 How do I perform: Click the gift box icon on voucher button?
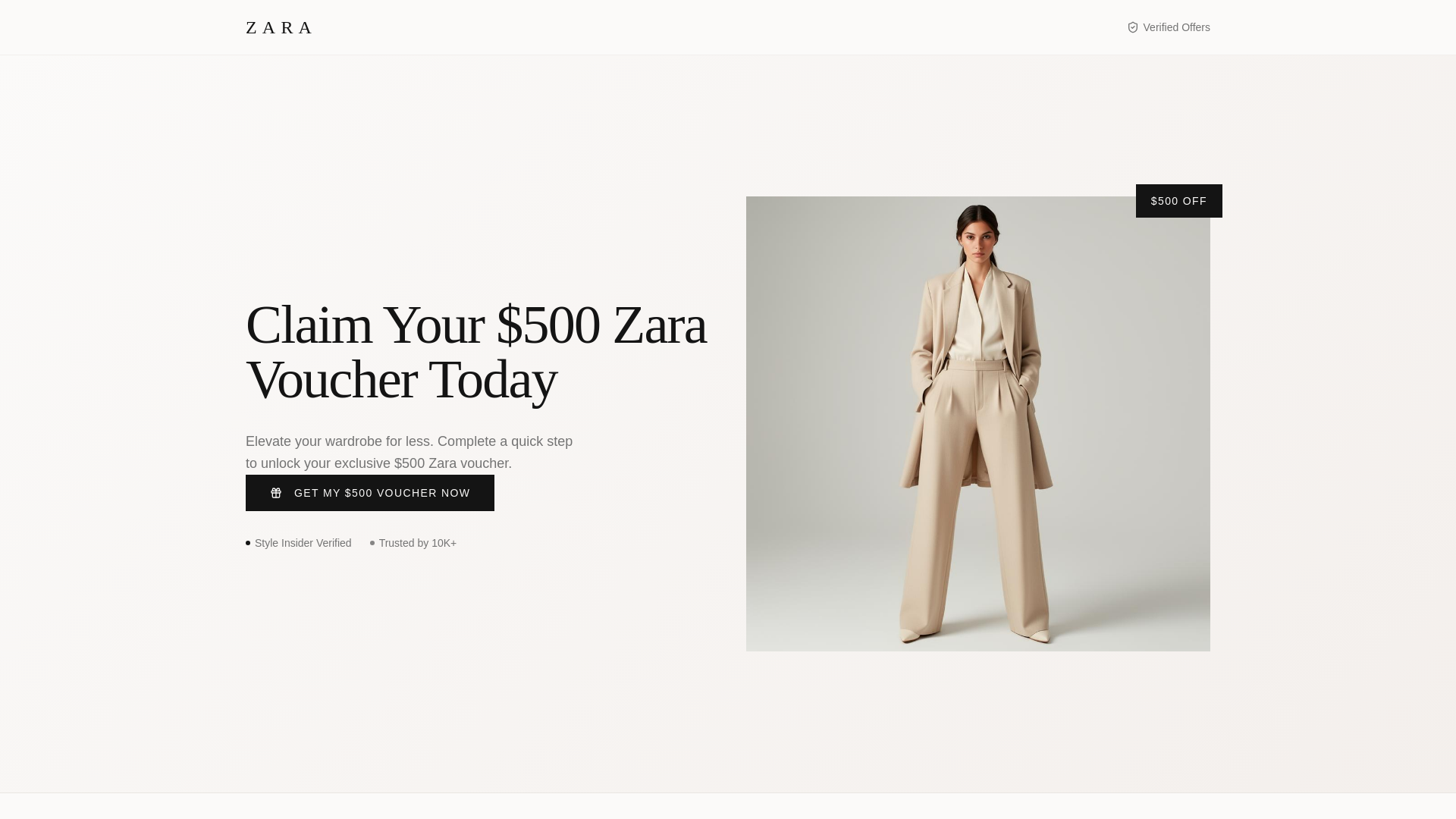(x=276, y=493)
